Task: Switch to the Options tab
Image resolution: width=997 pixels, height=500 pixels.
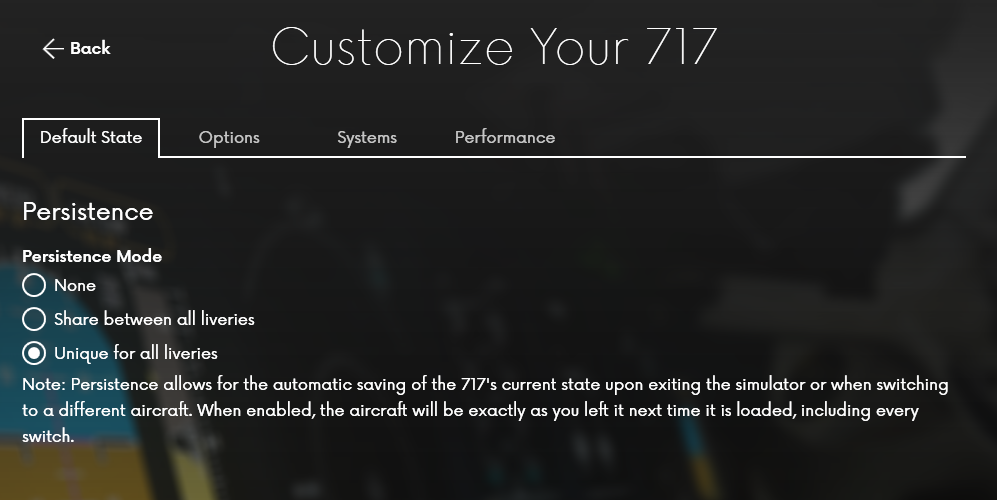Action: [229, 137]
